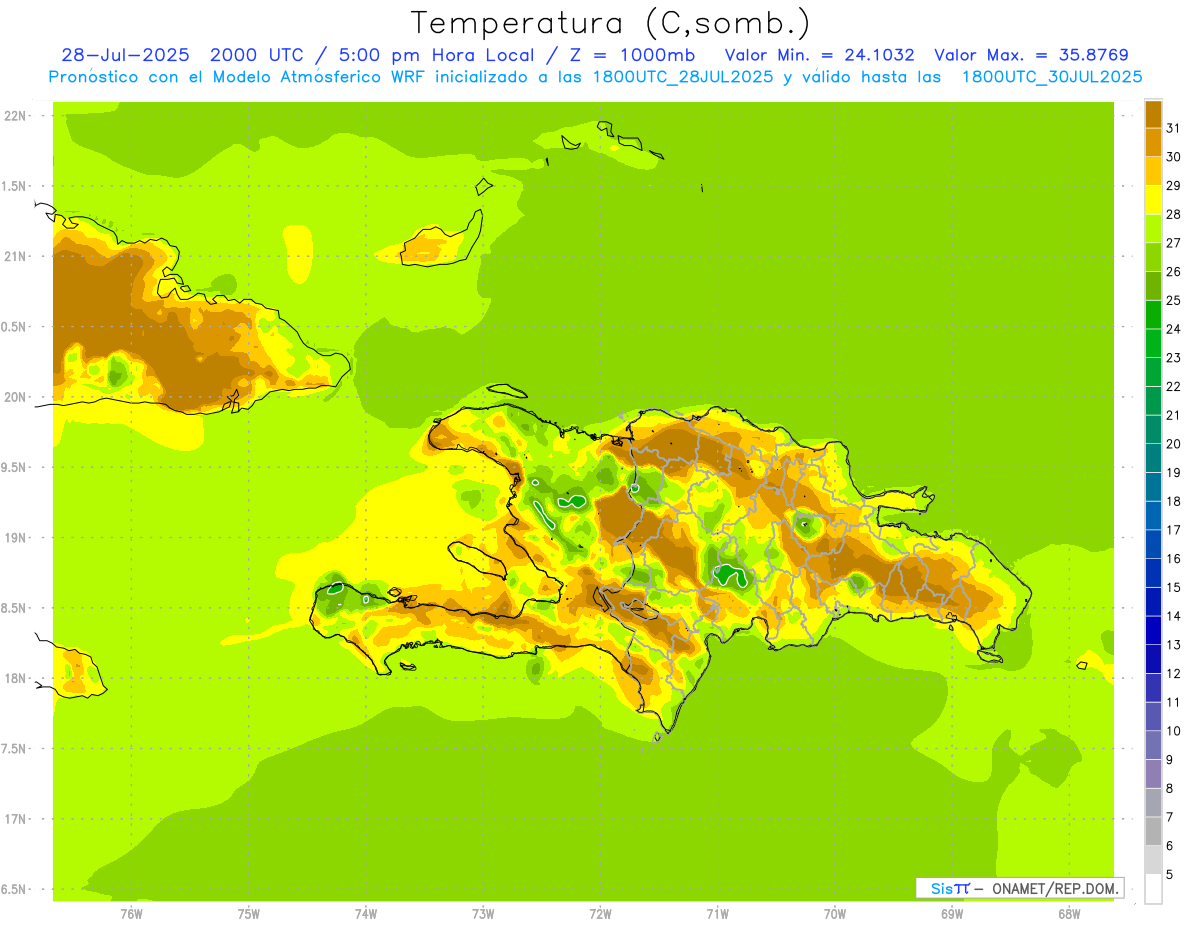Click the 'ONAMET/REP.DOM.' credit label
Viewport: 1200px width, 927px height.
tap(1054, 888)
